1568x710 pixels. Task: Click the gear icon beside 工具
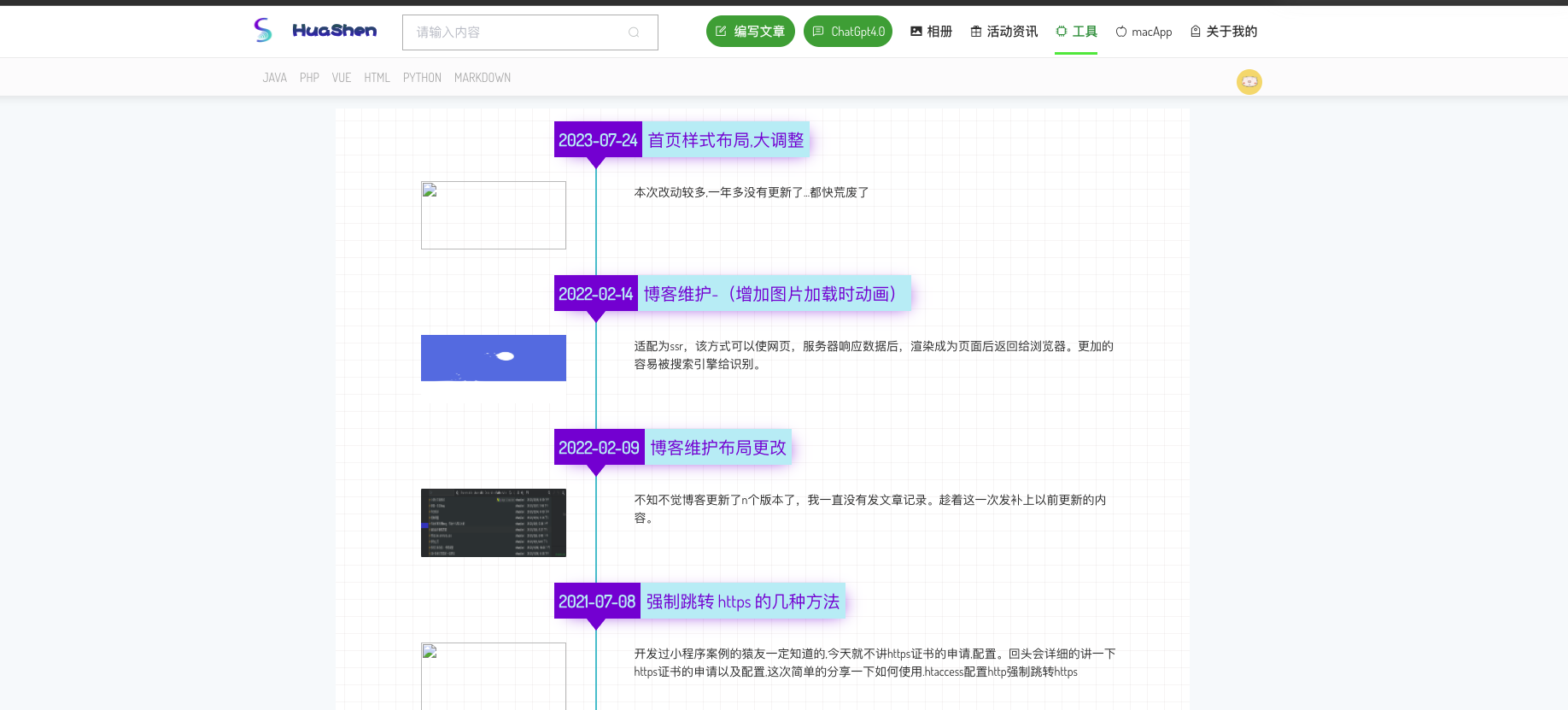[1062, 32]
